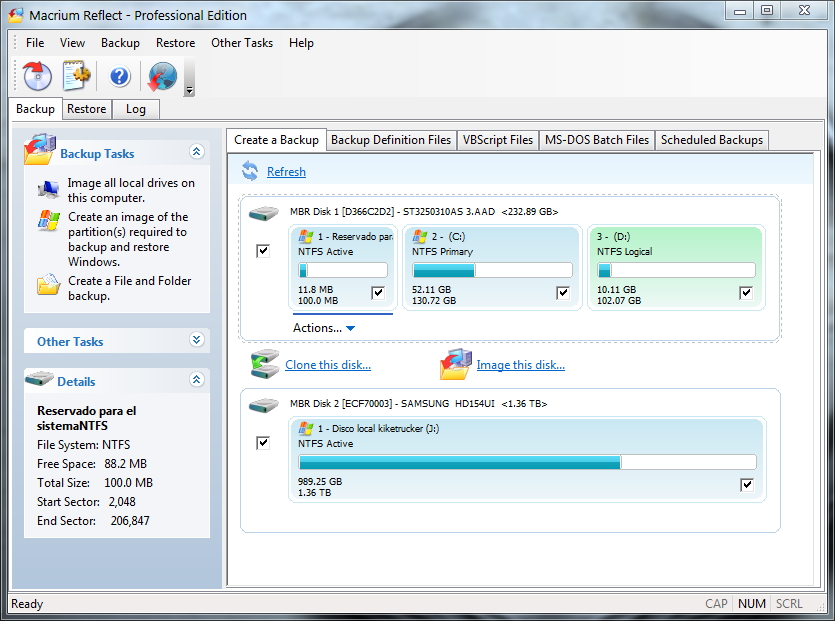Collapse the Backup Tasks panel
This screenshot has height=621, width=835.
pyautogui.click(x=197, y=152)
